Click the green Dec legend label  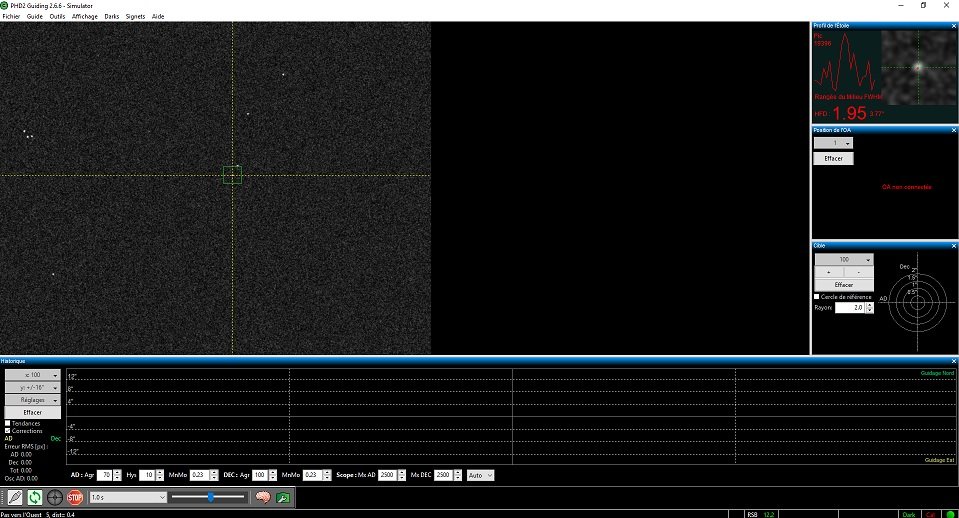pyautogui.click(x=56, y=438)
